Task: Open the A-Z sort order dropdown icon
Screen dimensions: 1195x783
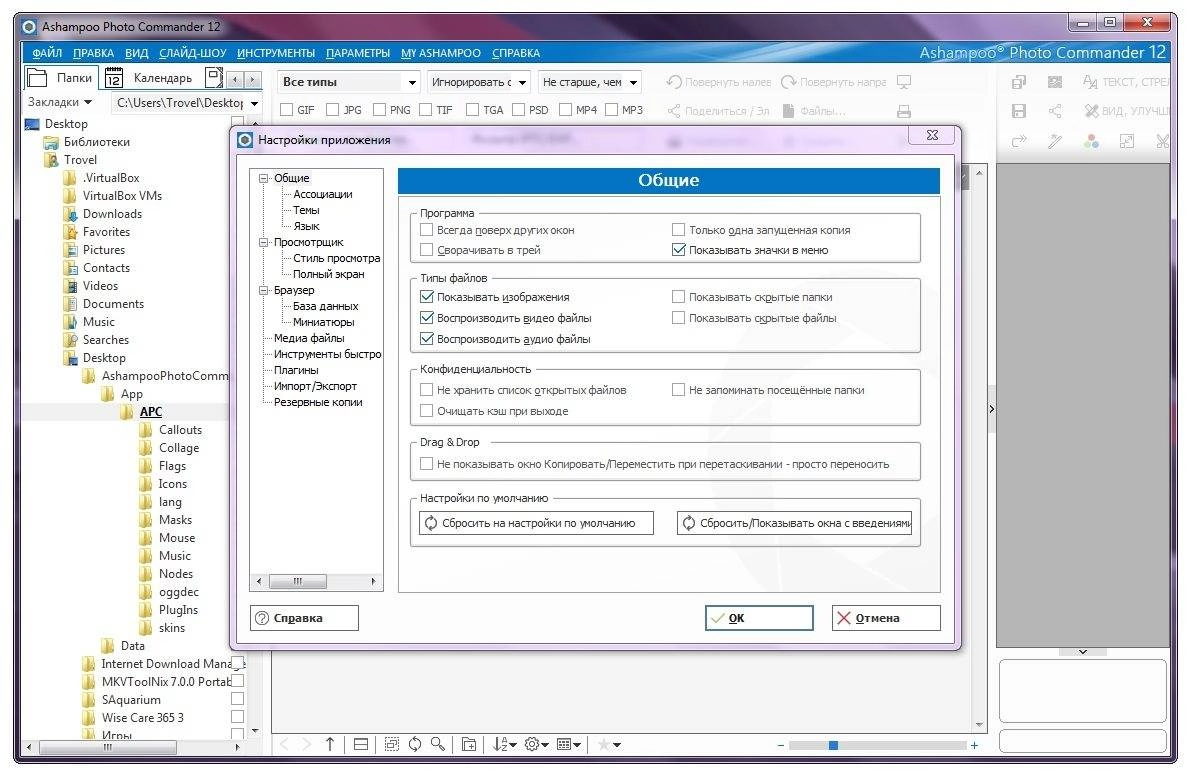Action: point(504,744)
